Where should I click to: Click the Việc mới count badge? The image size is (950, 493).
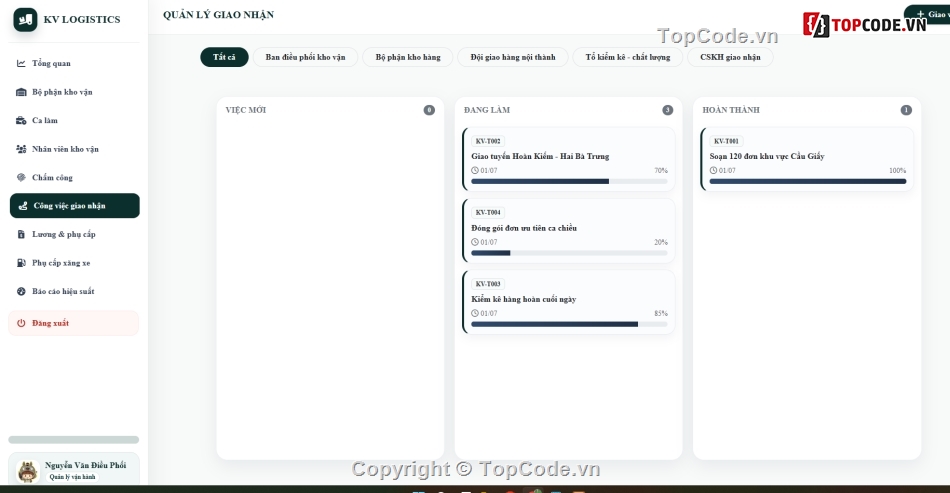tap(429, 110)
